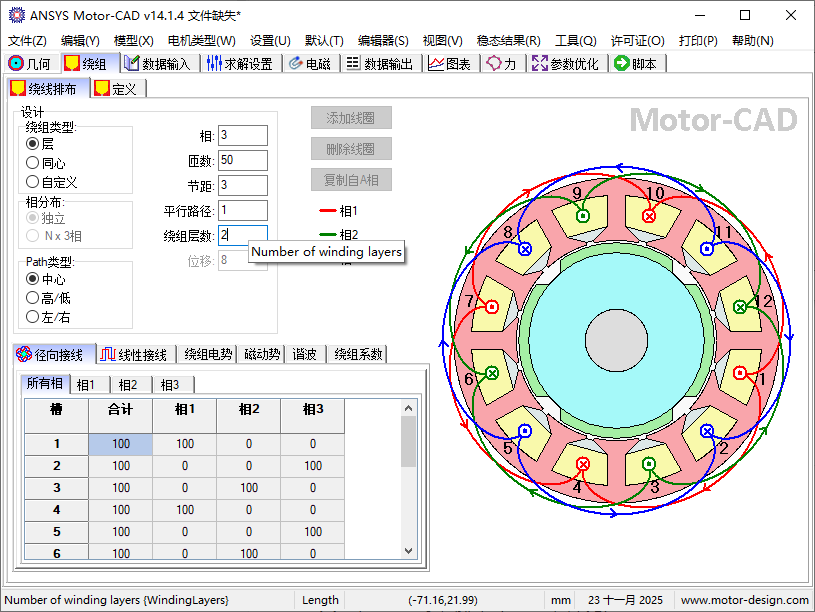This screenshot has width=815, height=612.
Task: Open the 设置(U) menu
Action: click(x=270, y=41)
